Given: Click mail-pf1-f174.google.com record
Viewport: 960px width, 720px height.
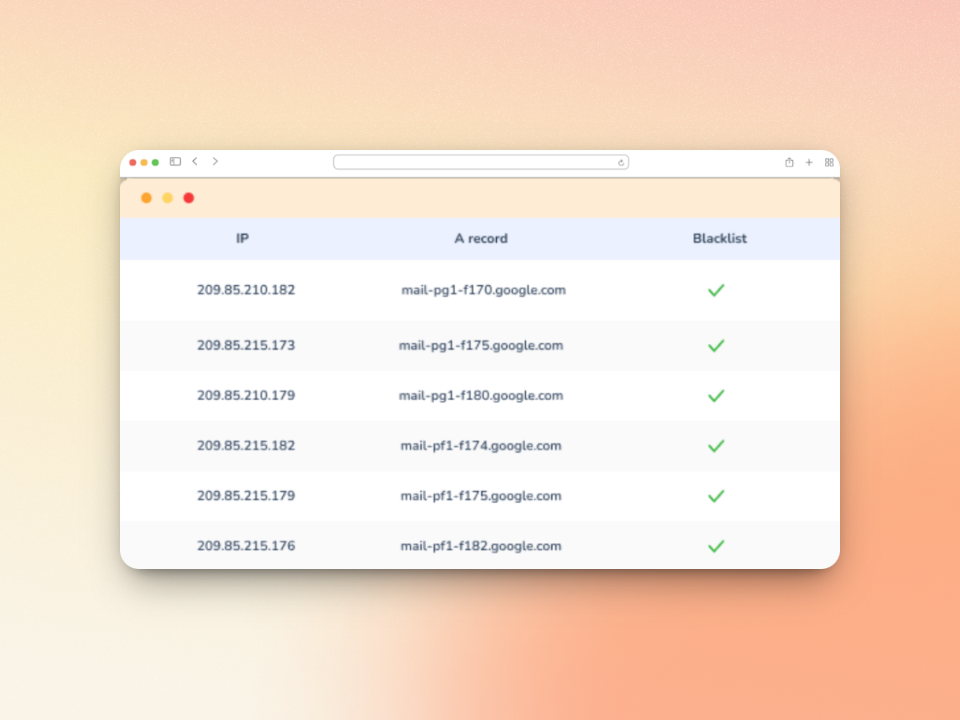Looking at the screenshot, I should pyautogui.click(x=481, y=446).
